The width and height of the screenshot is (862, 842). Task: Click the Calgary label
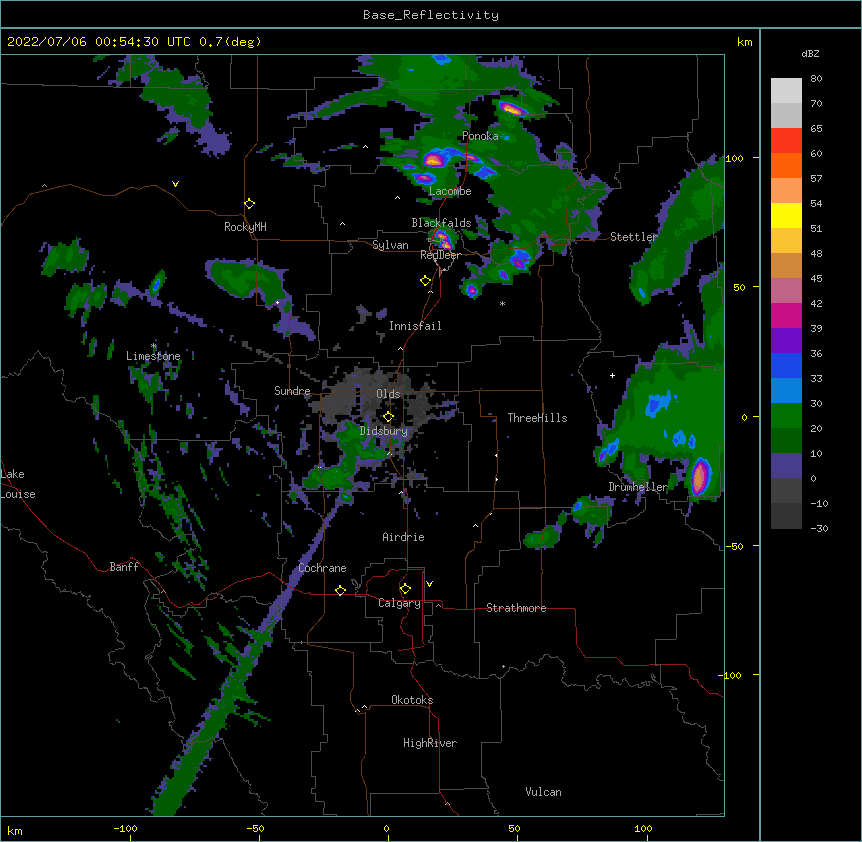click(400, 603)
